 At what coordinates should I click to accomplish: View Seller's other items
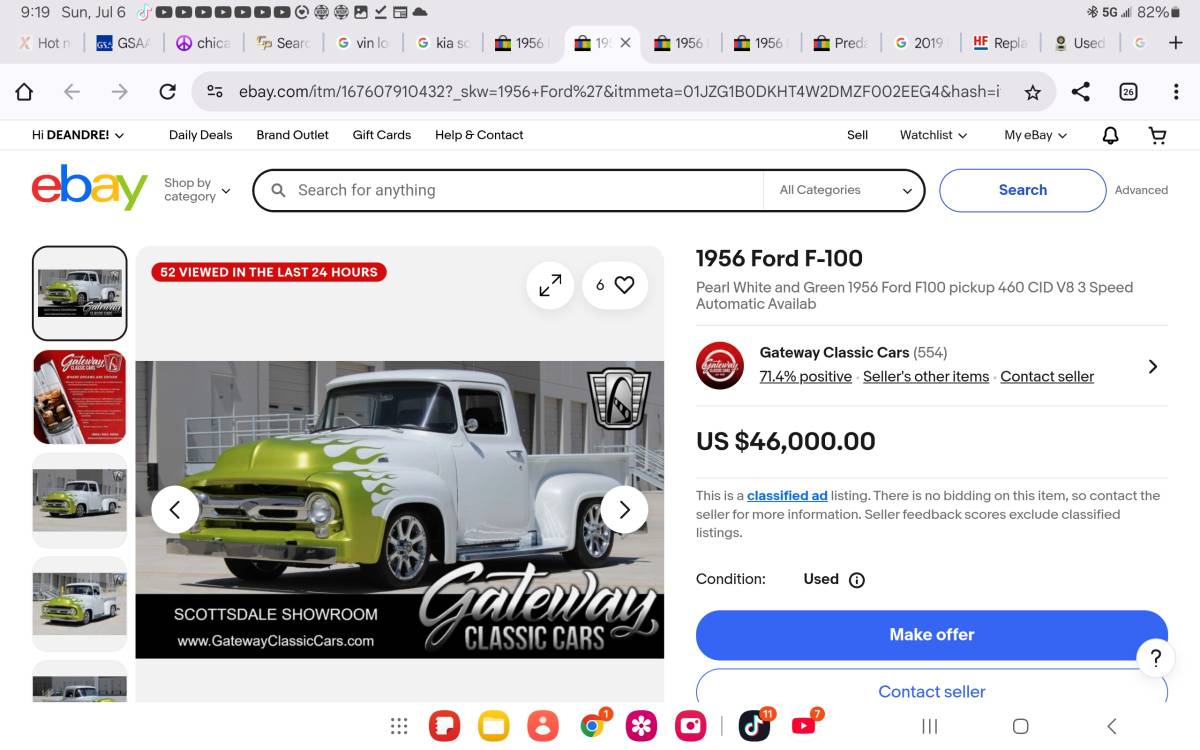(x=926, y=377)
